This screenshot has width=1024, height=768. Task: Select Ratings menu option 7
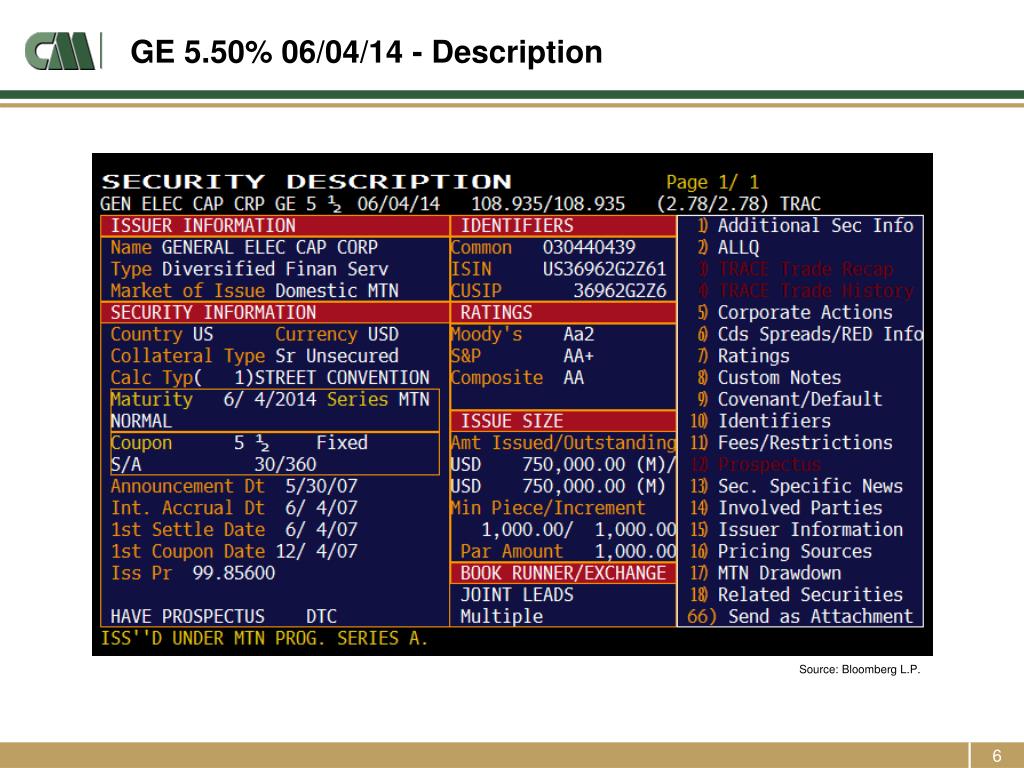743,356
